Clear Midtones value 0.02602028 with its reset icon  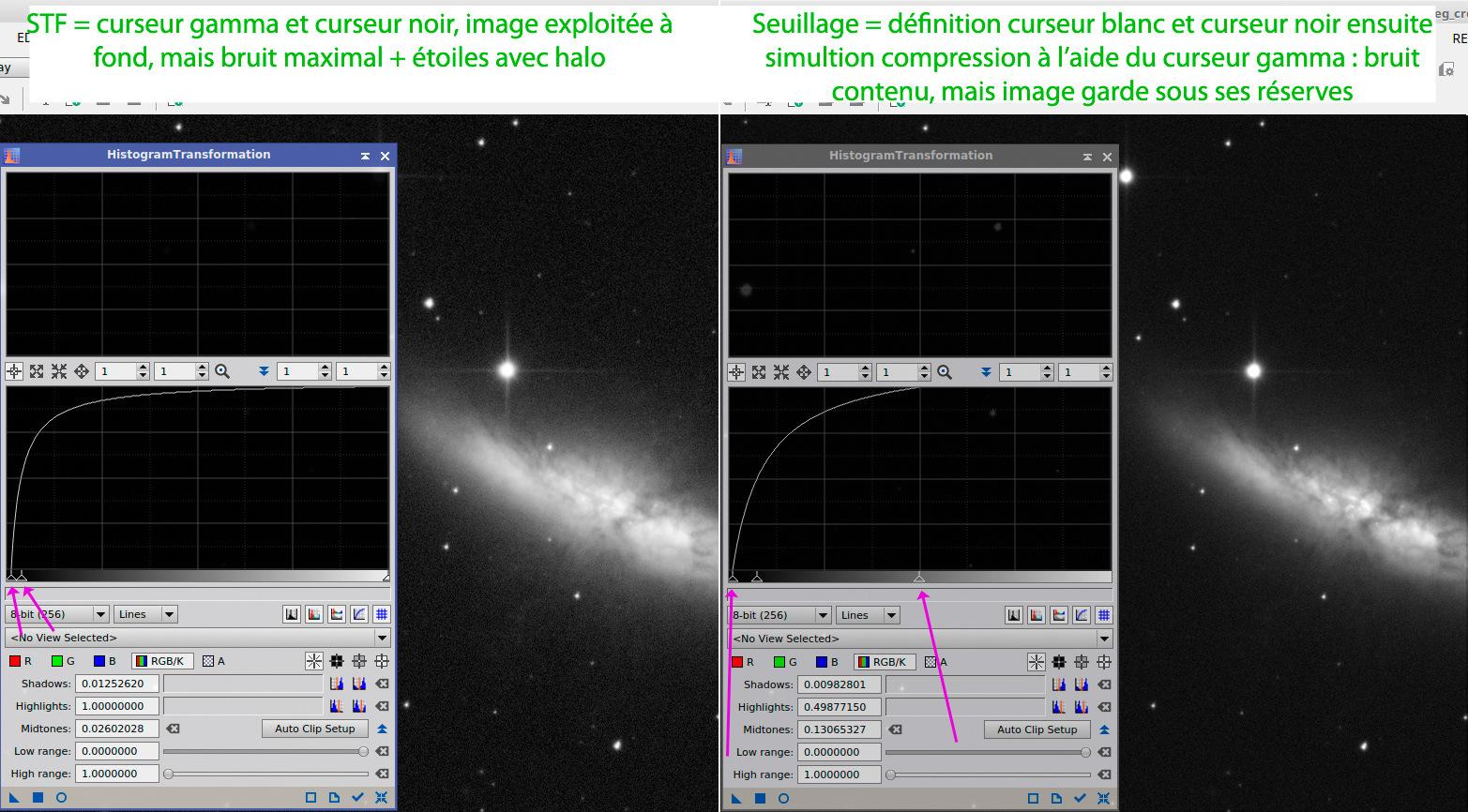click(173, 729)
